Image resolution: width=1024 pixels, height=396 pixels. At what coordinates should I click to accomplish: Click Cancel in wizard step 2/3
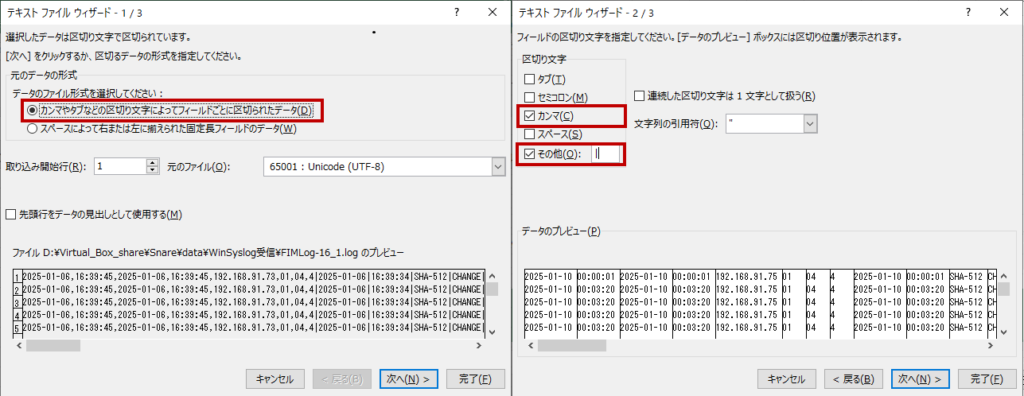pyautogui.click(x=786, y=378)
